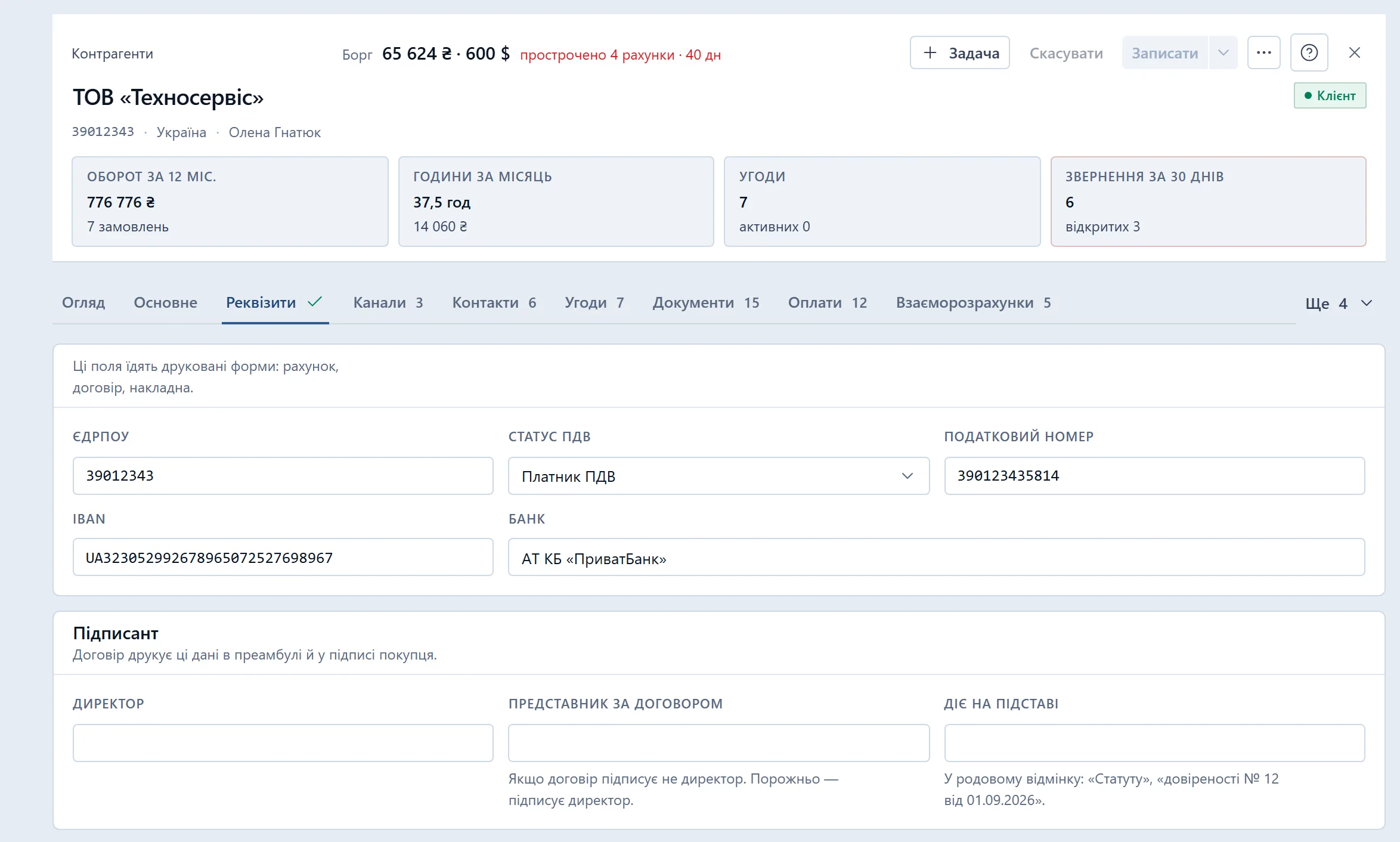Open the help question mark icon
Screen dimensions: 1400x842
click(x=1309, y=53)
